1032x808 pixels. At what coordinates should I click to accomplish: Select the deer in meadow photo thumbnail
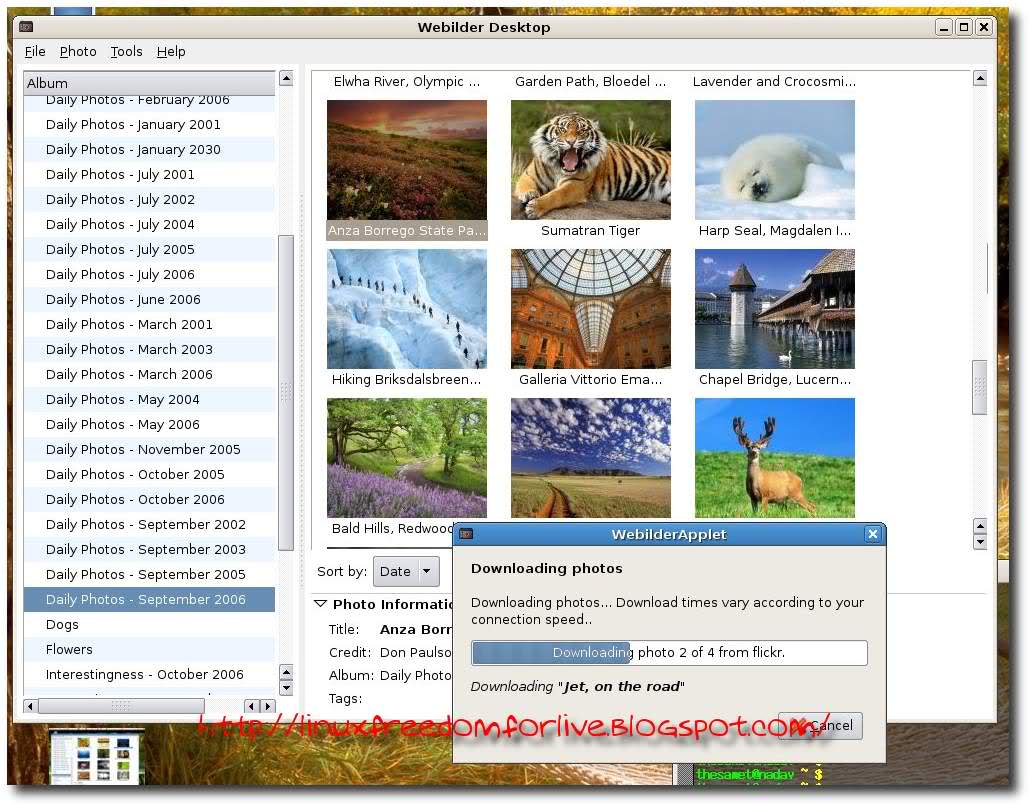tap(774, 457)
